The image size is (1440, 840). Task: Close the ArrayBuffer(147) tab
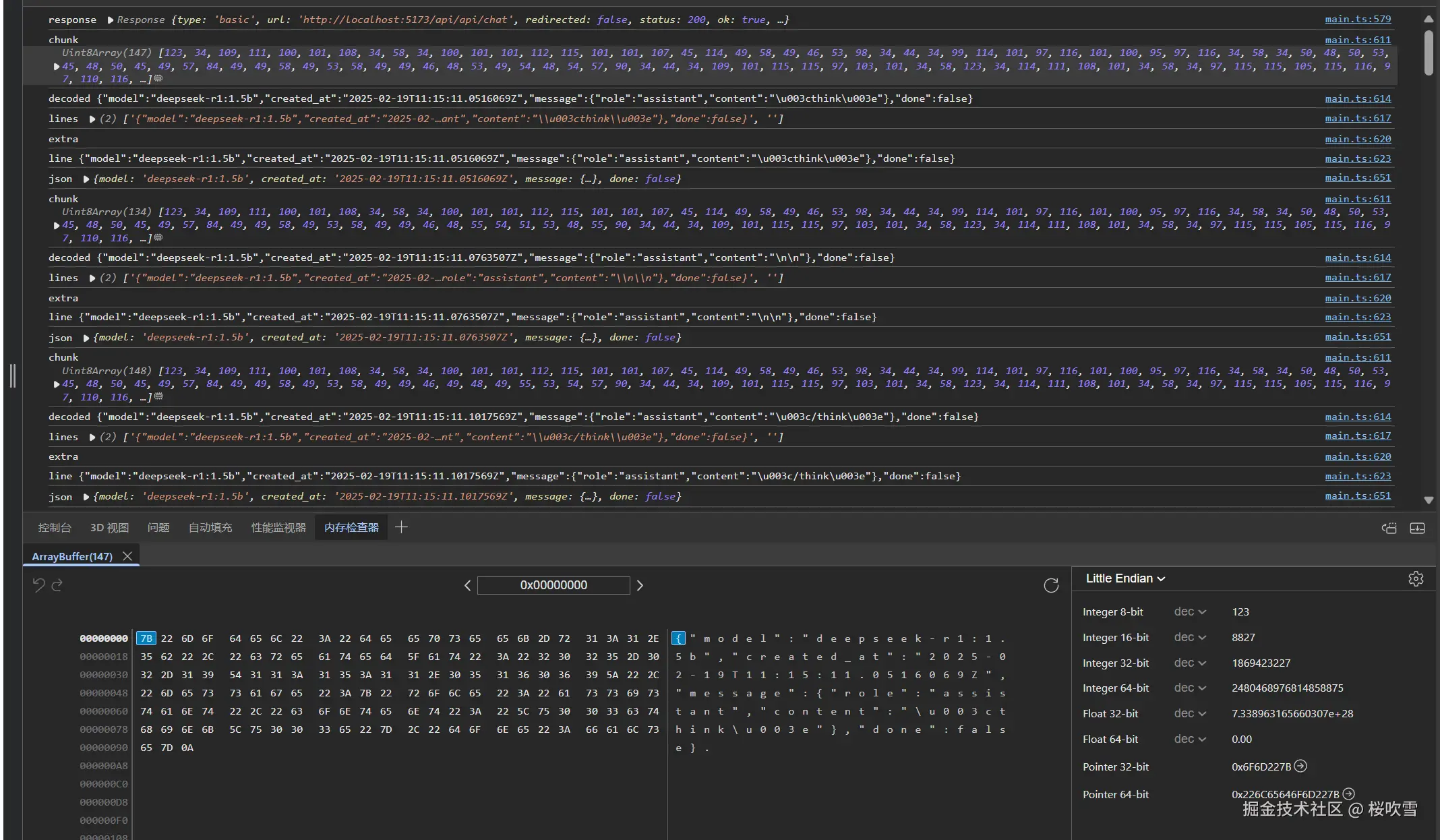127,556
